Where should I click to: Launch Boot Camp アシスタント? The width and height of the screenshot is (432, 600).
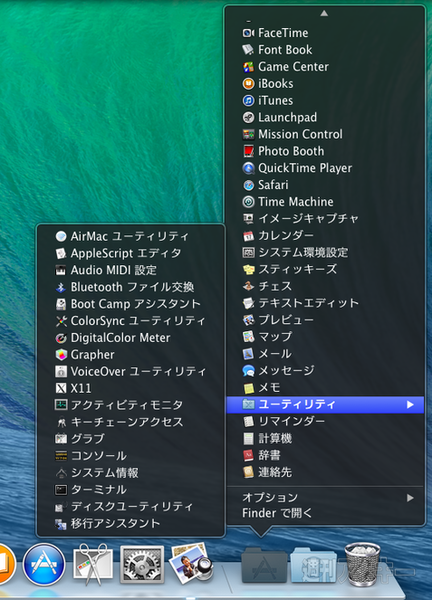130,304
